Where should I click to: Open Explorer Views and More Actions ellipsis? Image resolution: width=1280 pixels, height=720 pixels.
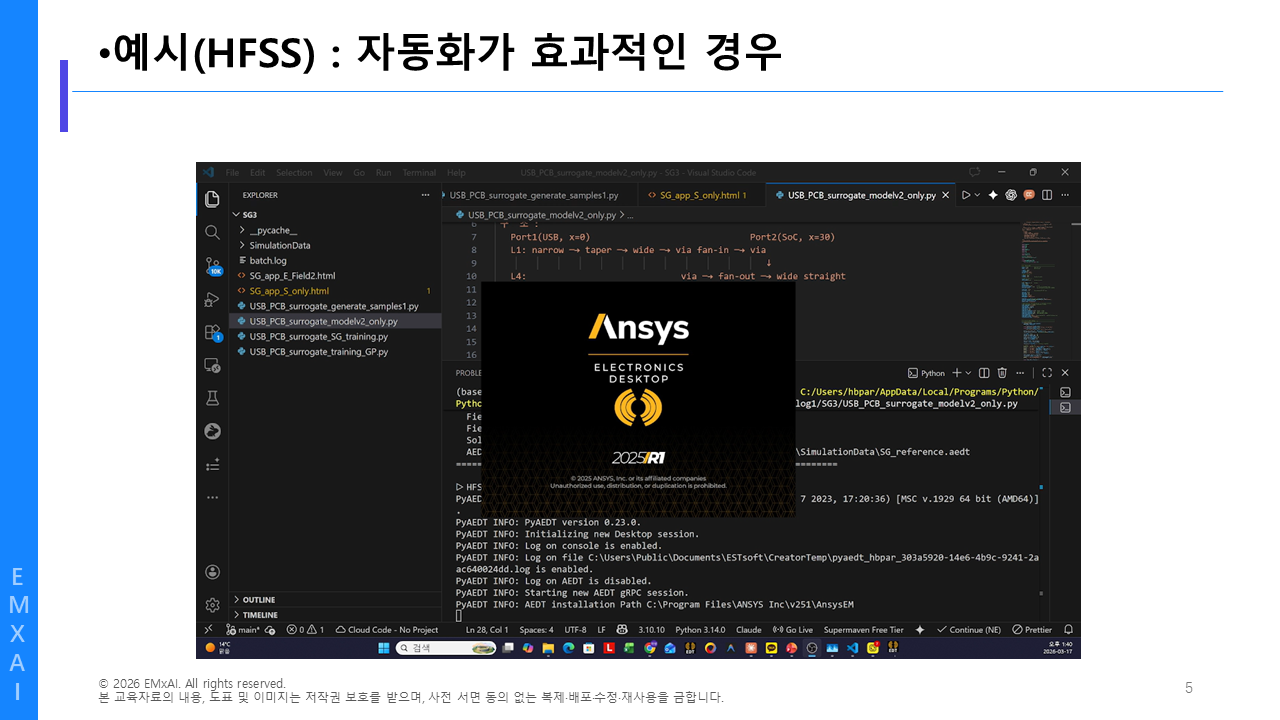pos(425,195)
